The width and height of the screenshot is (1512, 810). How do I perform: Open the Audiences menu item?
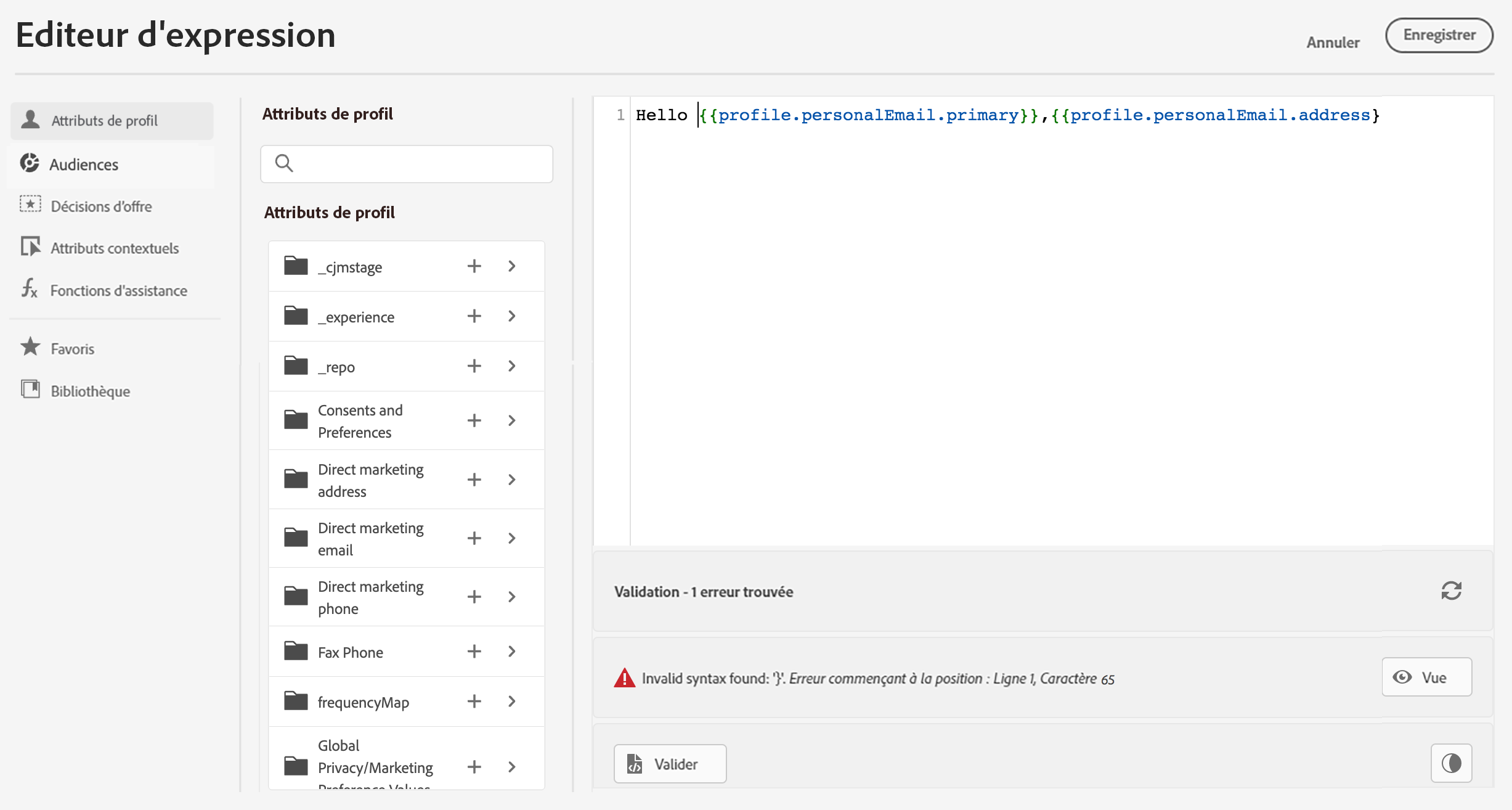[x=84, y=165]
